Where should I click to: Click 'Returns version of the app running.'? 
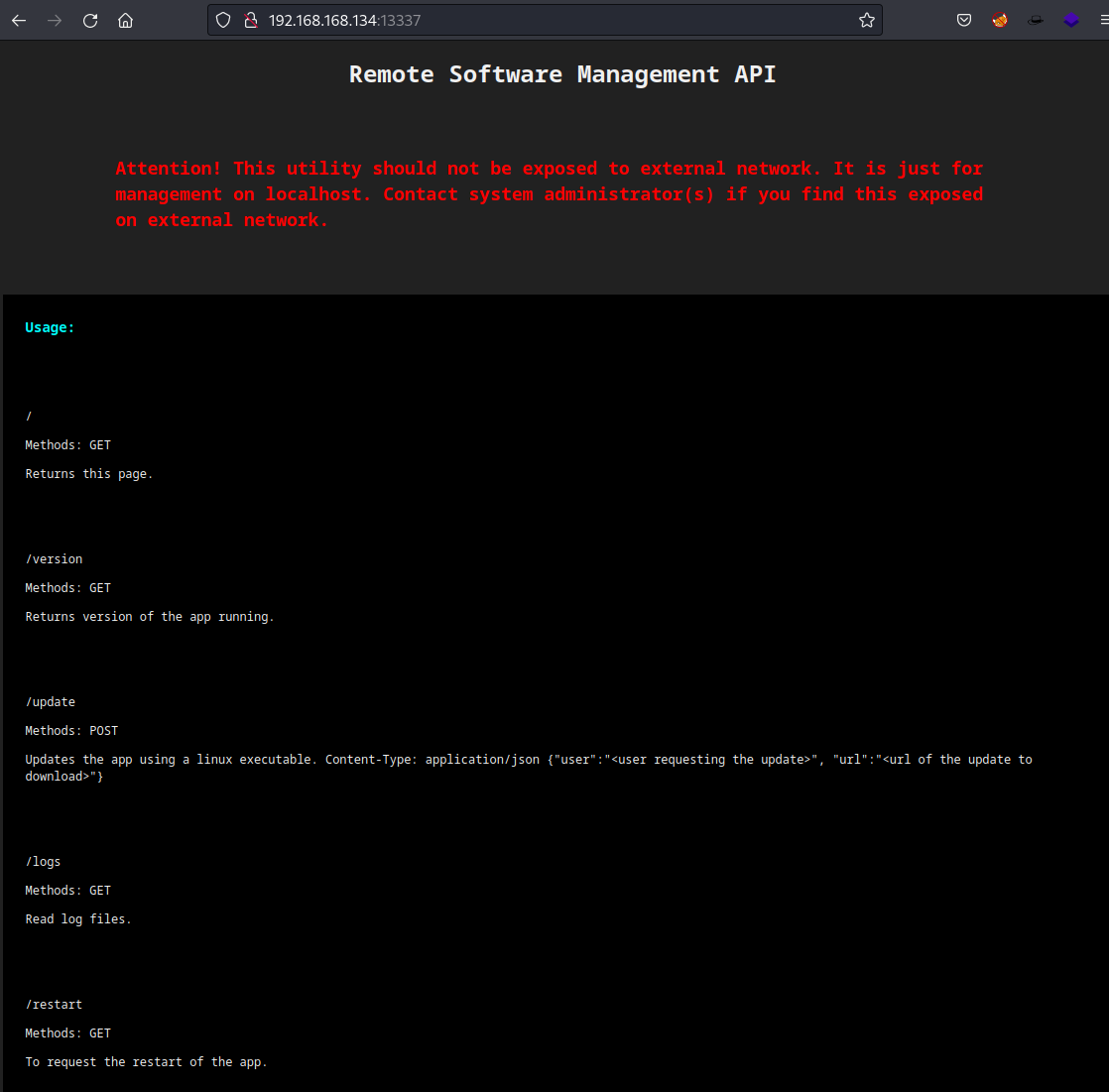click(149, 617)
